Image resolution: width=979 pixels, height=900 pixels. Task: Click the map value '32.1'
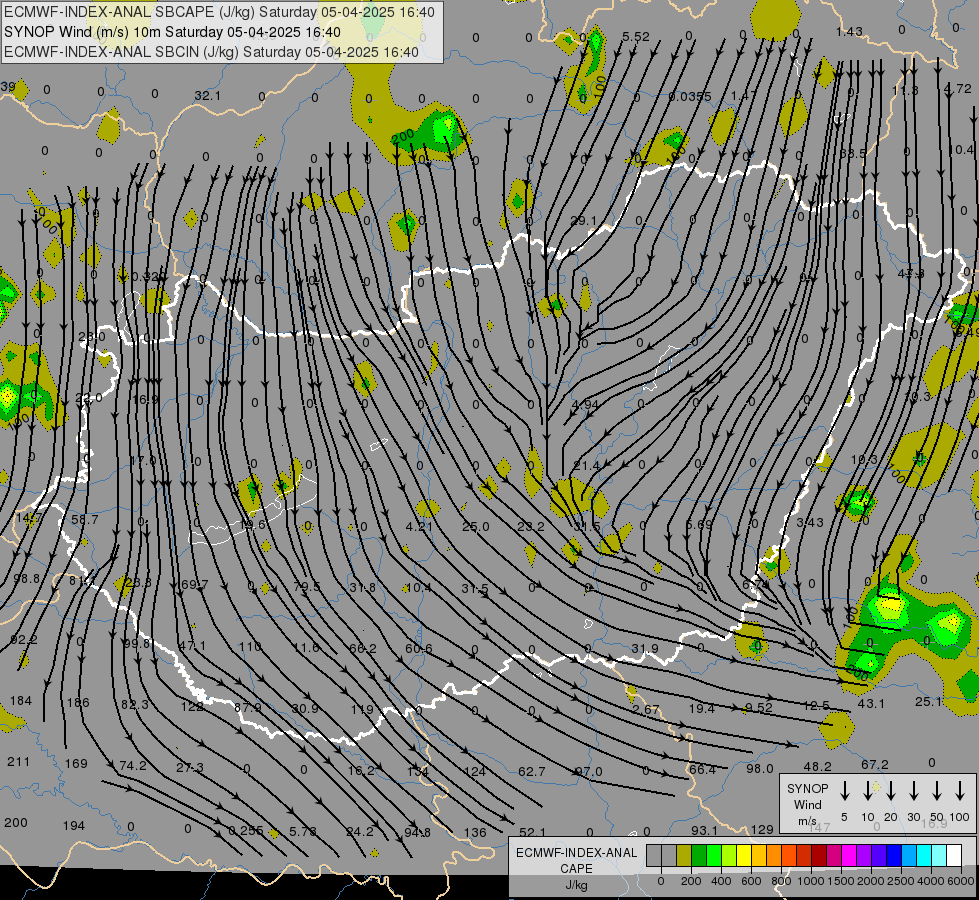207,96
